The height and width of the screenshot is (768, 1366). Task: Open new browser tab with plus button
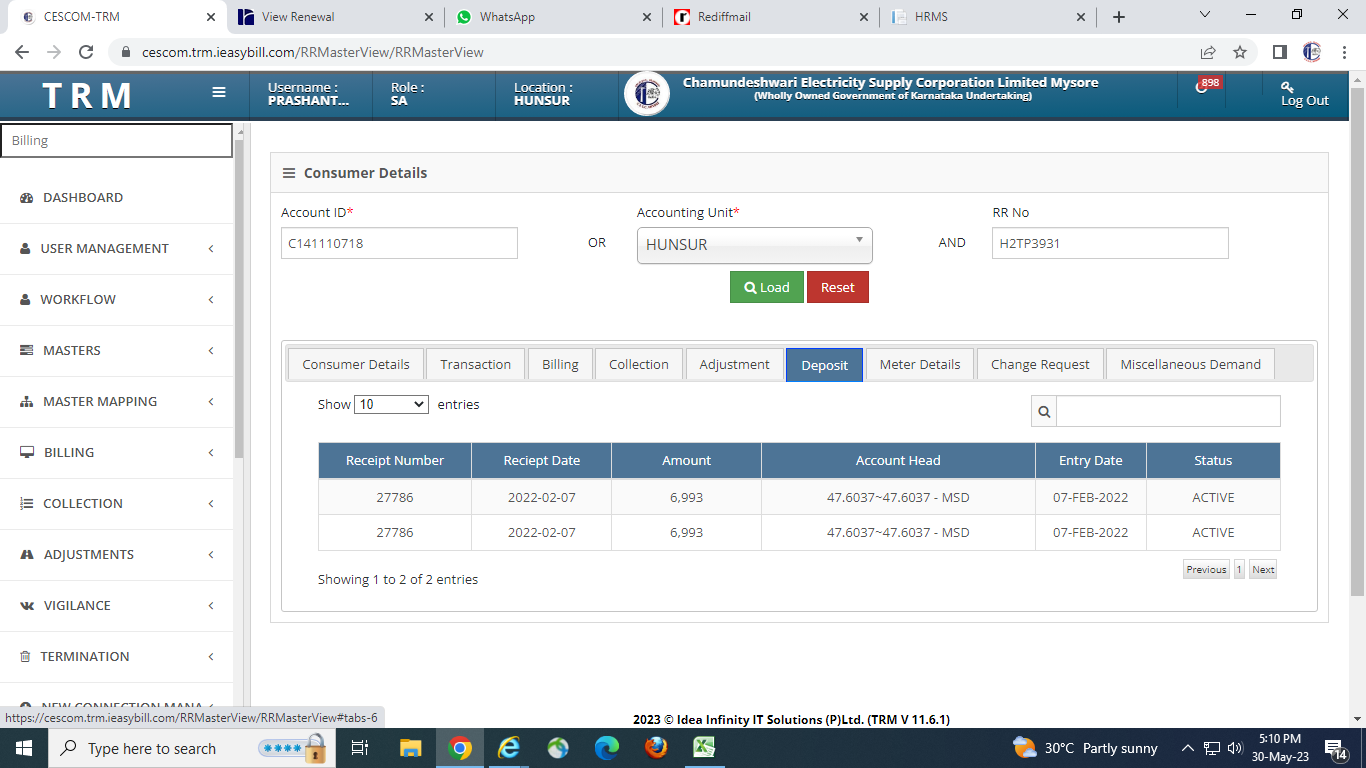click(1119, 17)
